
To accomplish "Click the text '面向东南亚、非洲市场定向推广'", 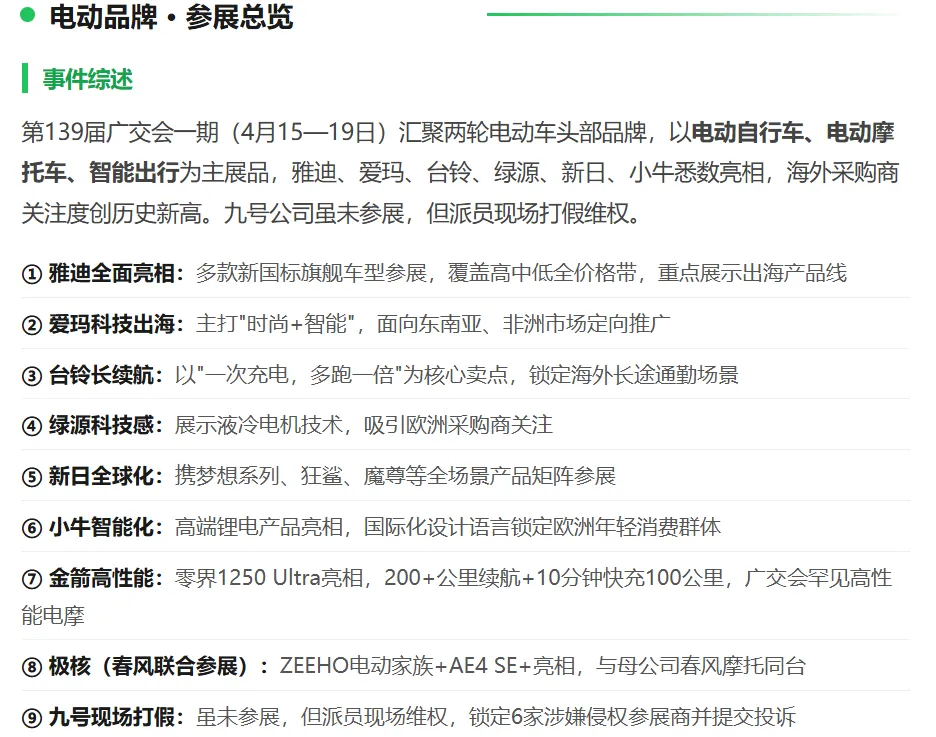I will click(x=524, y=324).
